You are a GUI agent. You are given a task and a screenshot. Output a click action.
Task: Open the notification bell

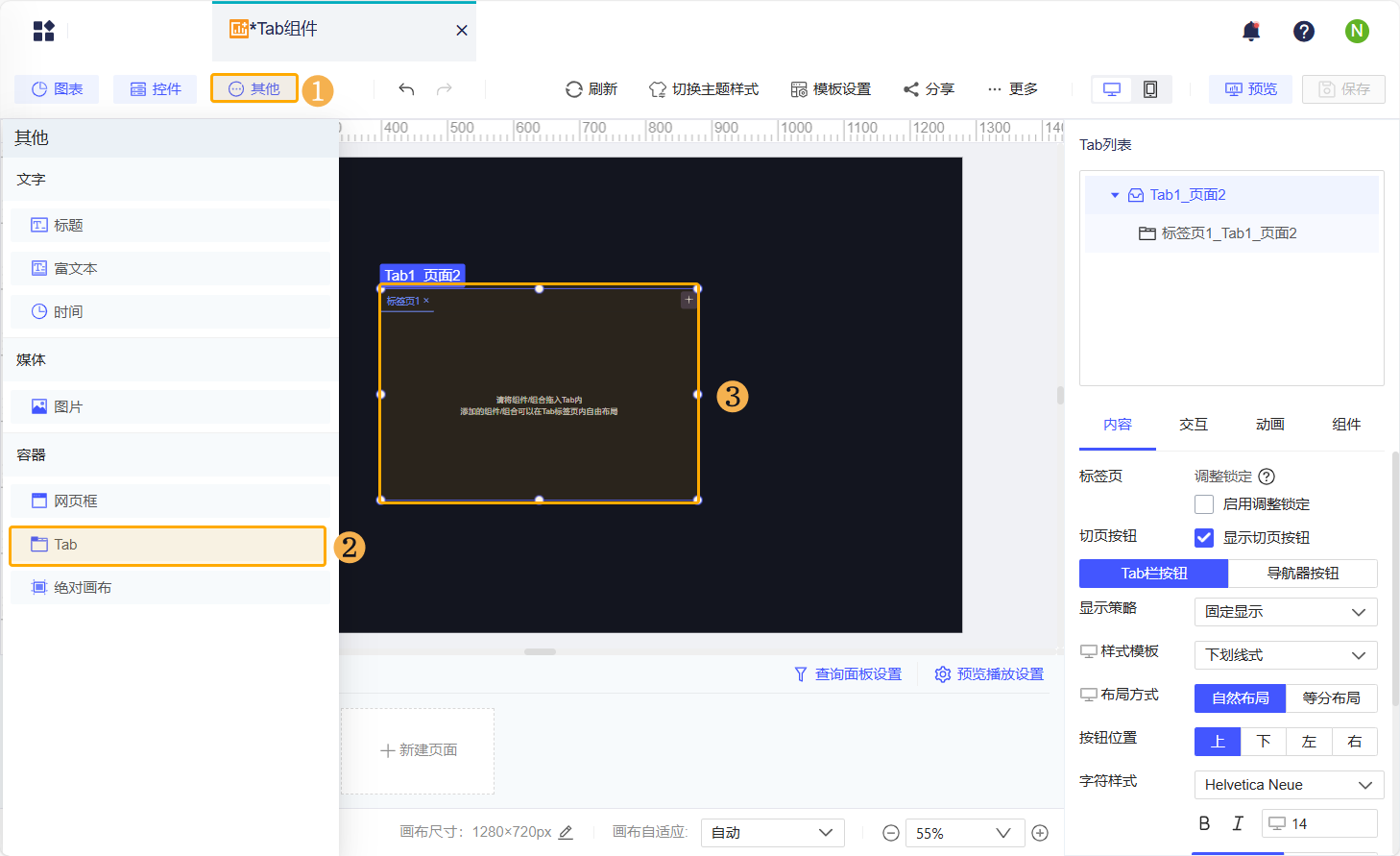tap(1250, 31)
